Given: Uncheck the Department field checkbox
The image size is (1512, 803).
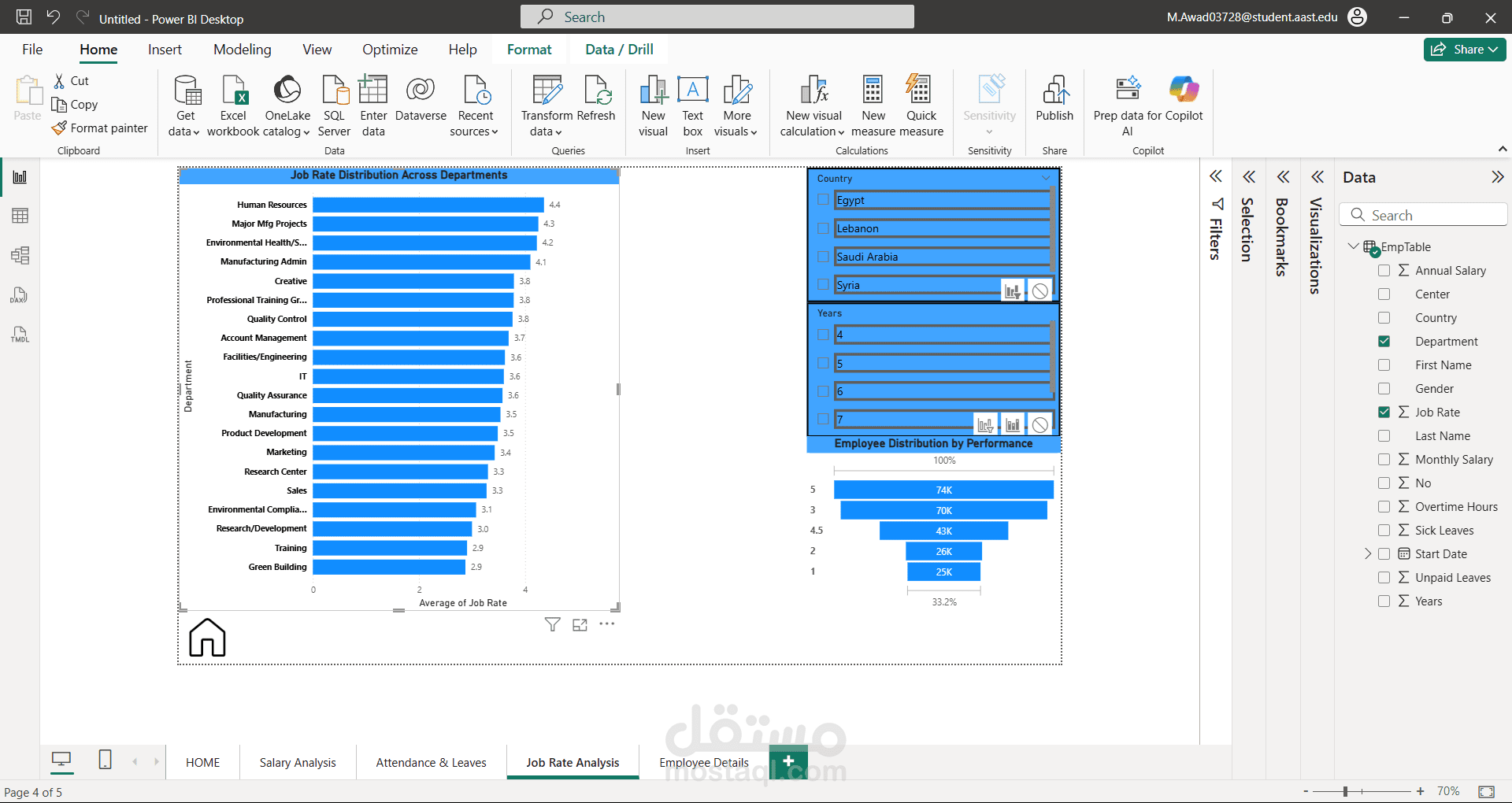Looking at the screenshot, I should (1384, 342).
